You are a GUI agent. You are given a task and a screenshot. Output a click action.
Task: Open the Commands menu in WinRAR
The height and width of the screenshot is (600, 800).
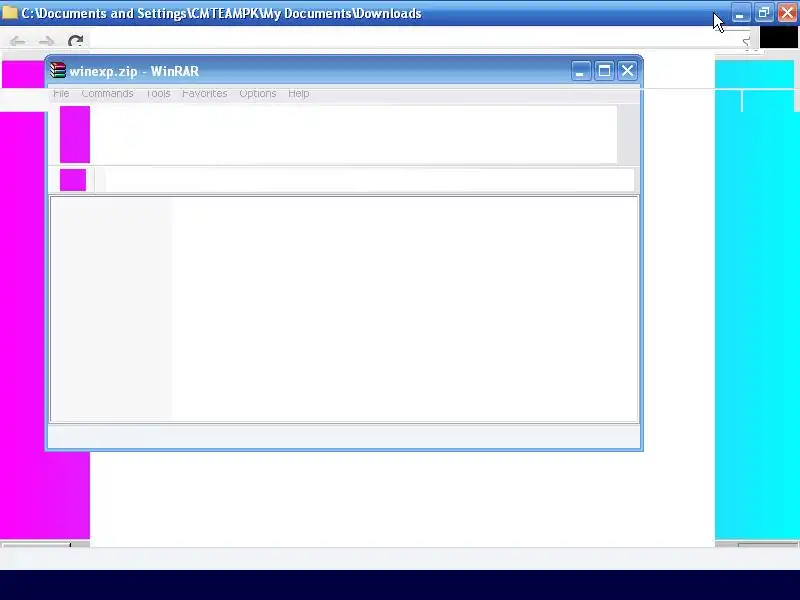click(107, 94)
